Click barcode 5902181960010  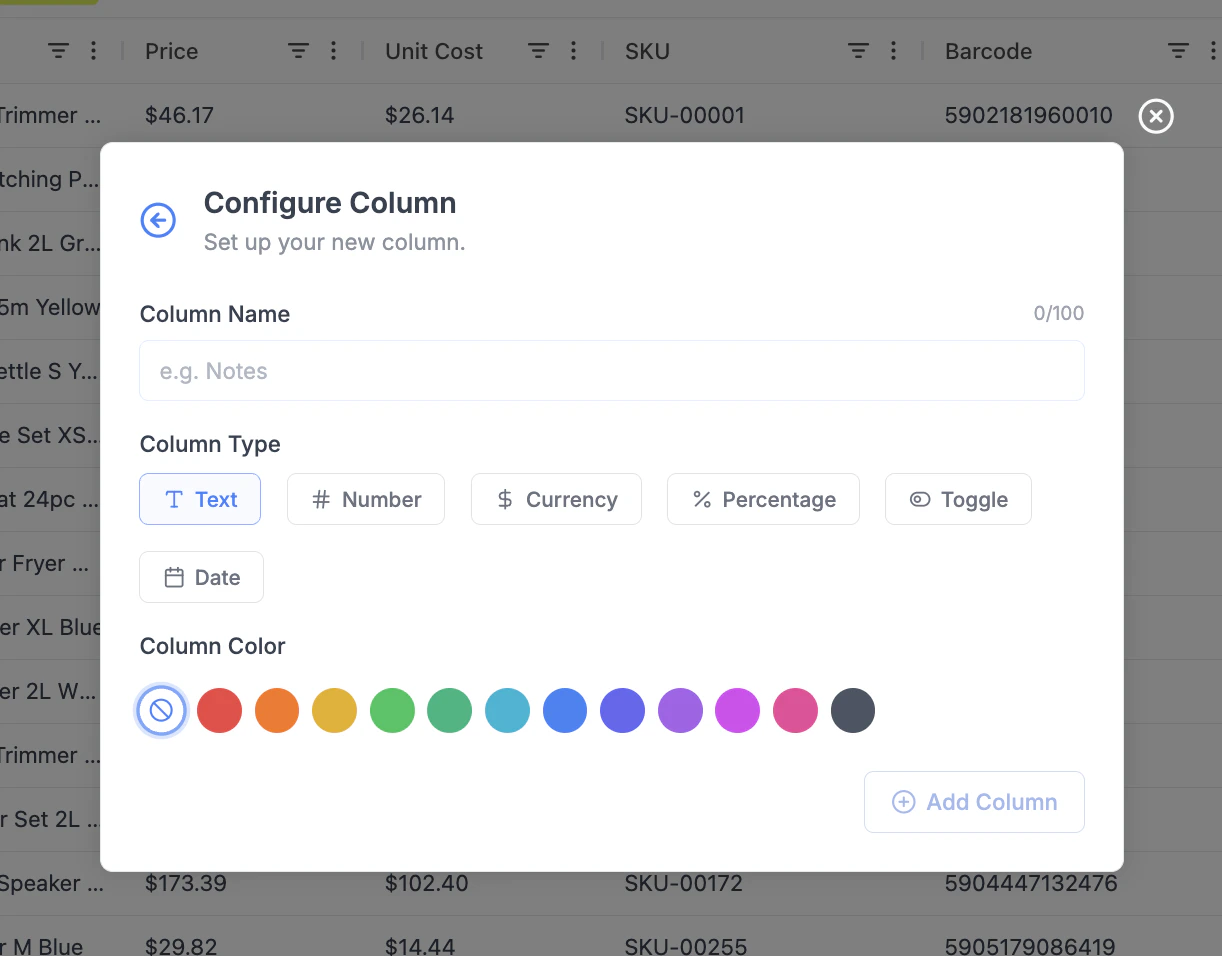pyautogui.click(x=1029, y=115)
